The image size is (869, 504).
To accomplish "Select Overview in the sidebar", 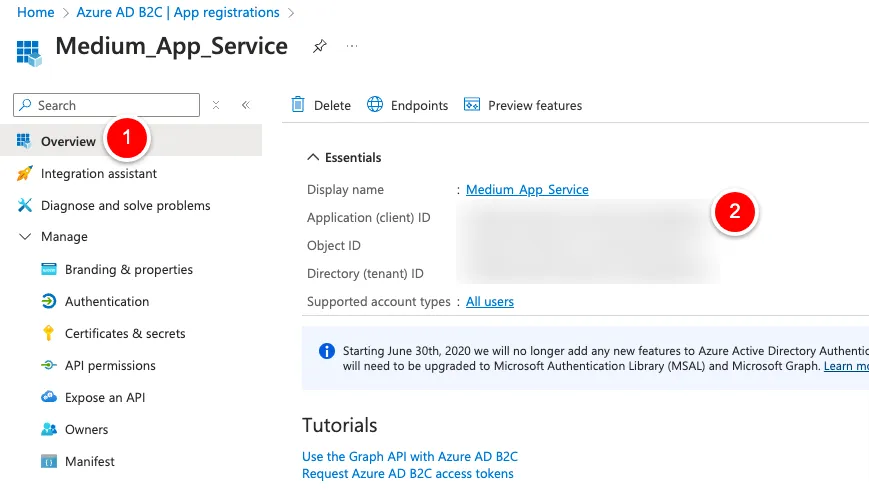I will 68,141.
